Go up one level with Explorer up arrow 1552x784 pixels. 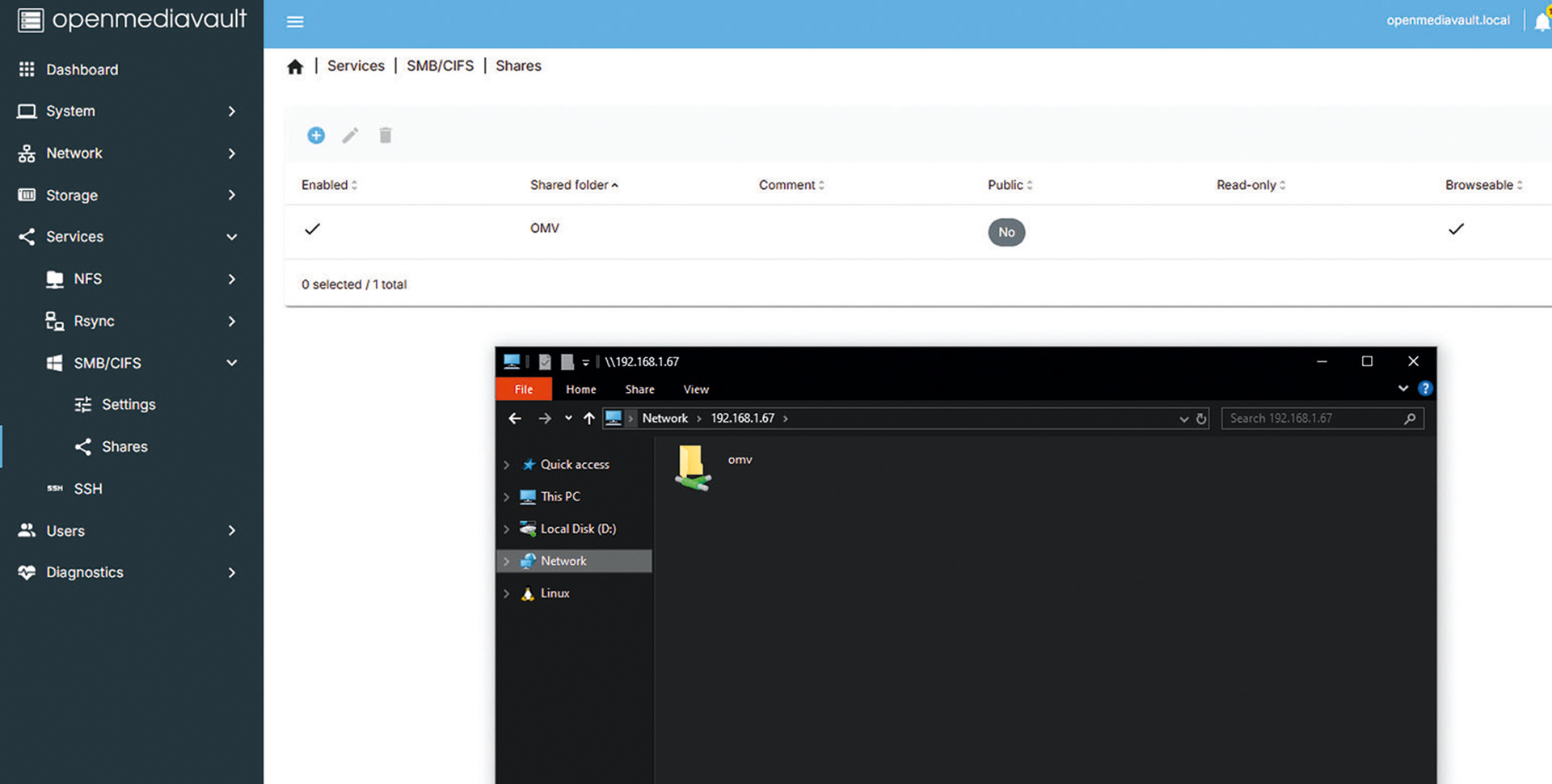pos(588,419)
